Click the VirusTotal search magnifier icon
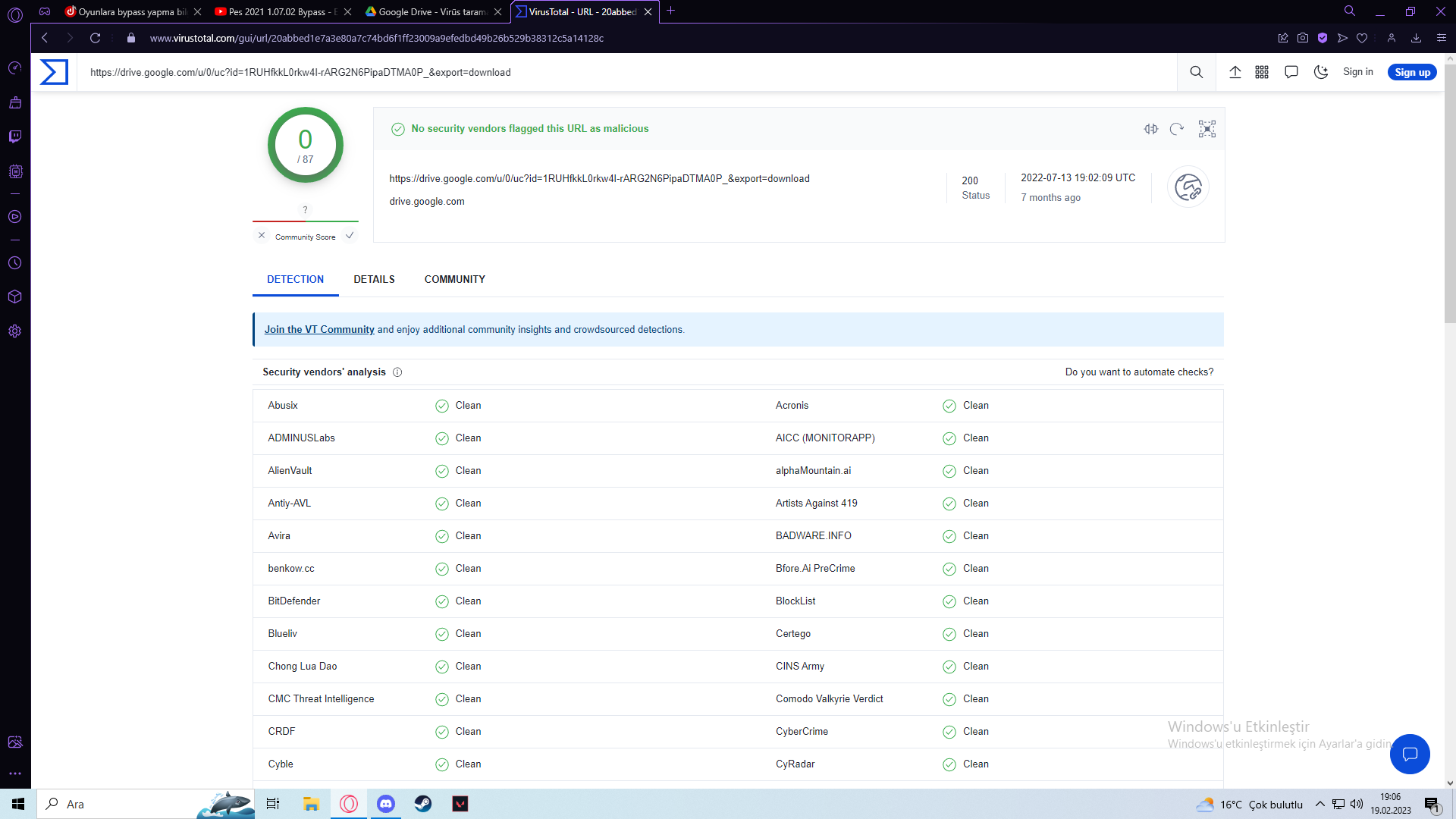 [1197, 72]
